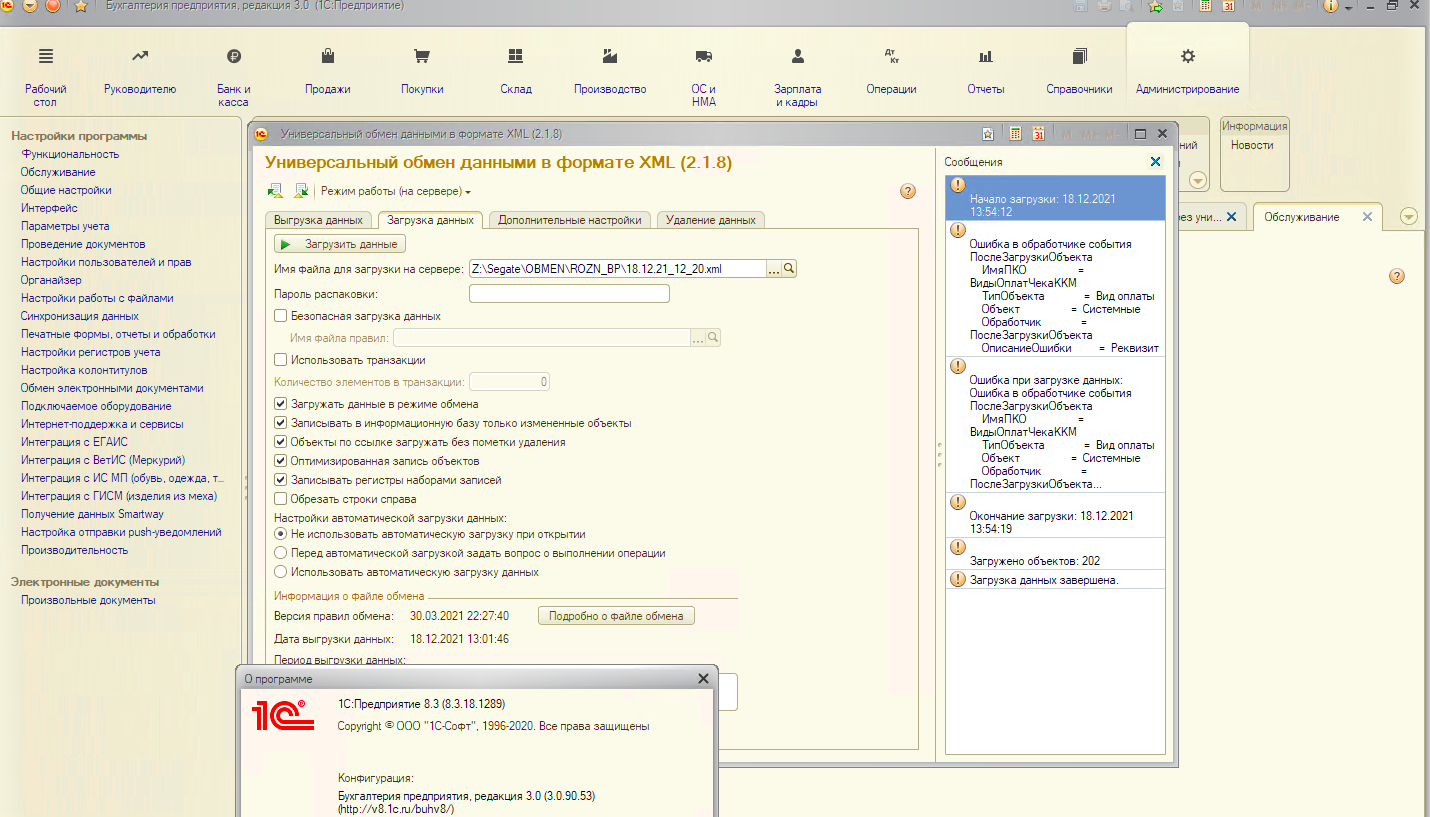Enable Обрезать строки справа checkbox
The height and width of the screenshot is (817, 1430).
(x=281, y=499)
